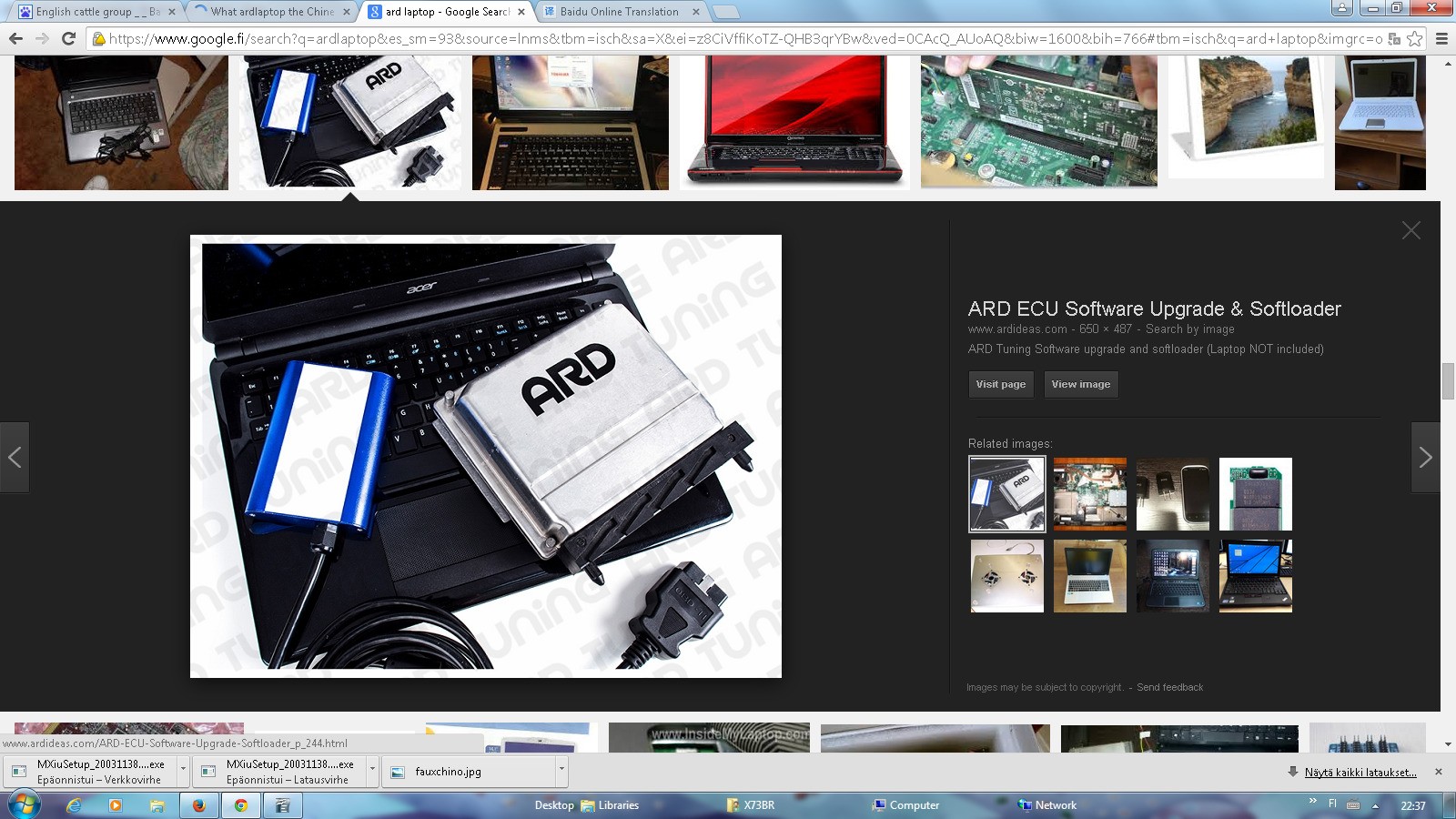
Task: Expand options for fauxchino.jpg download
Action: click(561, 772)
